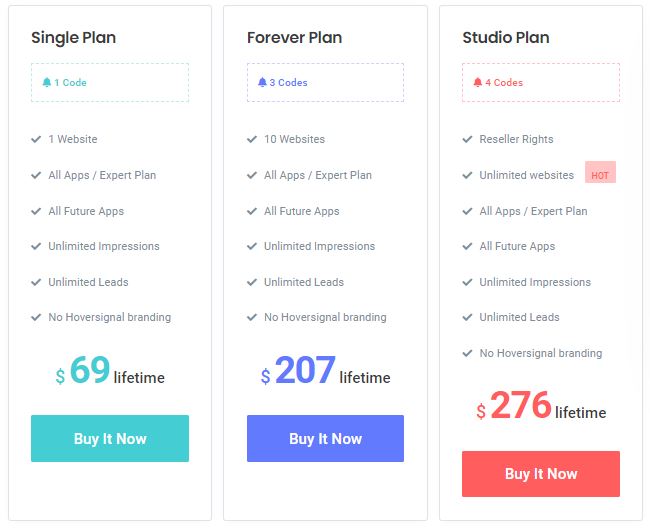The image size is (650, 529).
Task: Click the blue dollar sign before 207
Action: click(x=265, y=376)
